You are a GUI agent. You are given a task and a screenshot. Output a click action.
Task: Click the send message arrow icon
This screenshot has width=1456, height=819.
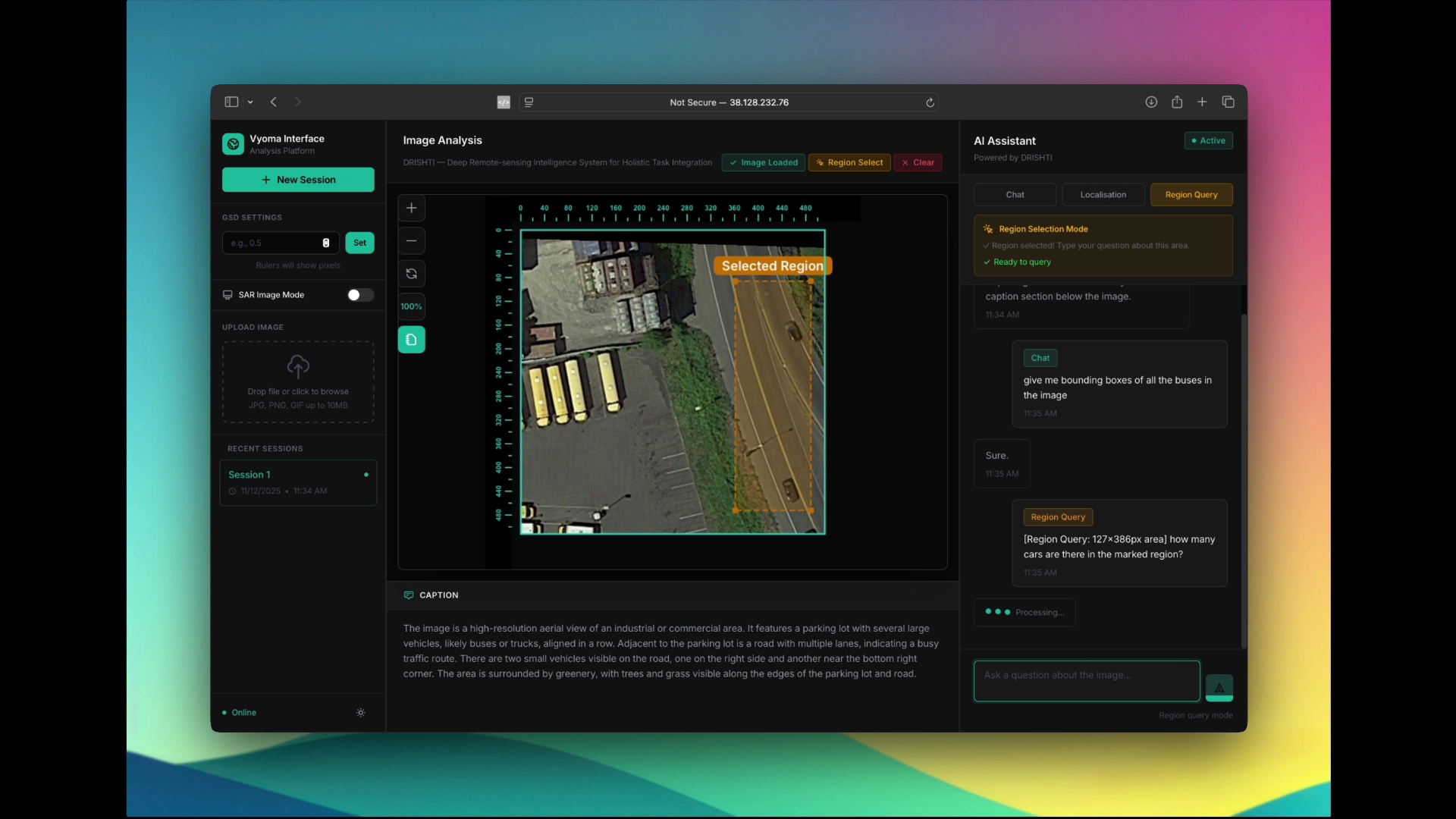(1219, 688)
